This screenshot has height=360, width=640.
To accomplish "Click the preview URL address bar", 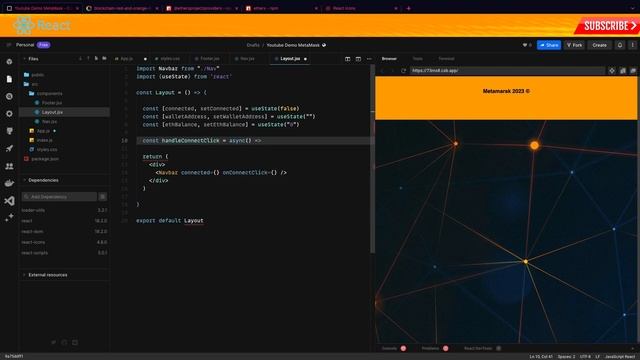I will 507,71.
